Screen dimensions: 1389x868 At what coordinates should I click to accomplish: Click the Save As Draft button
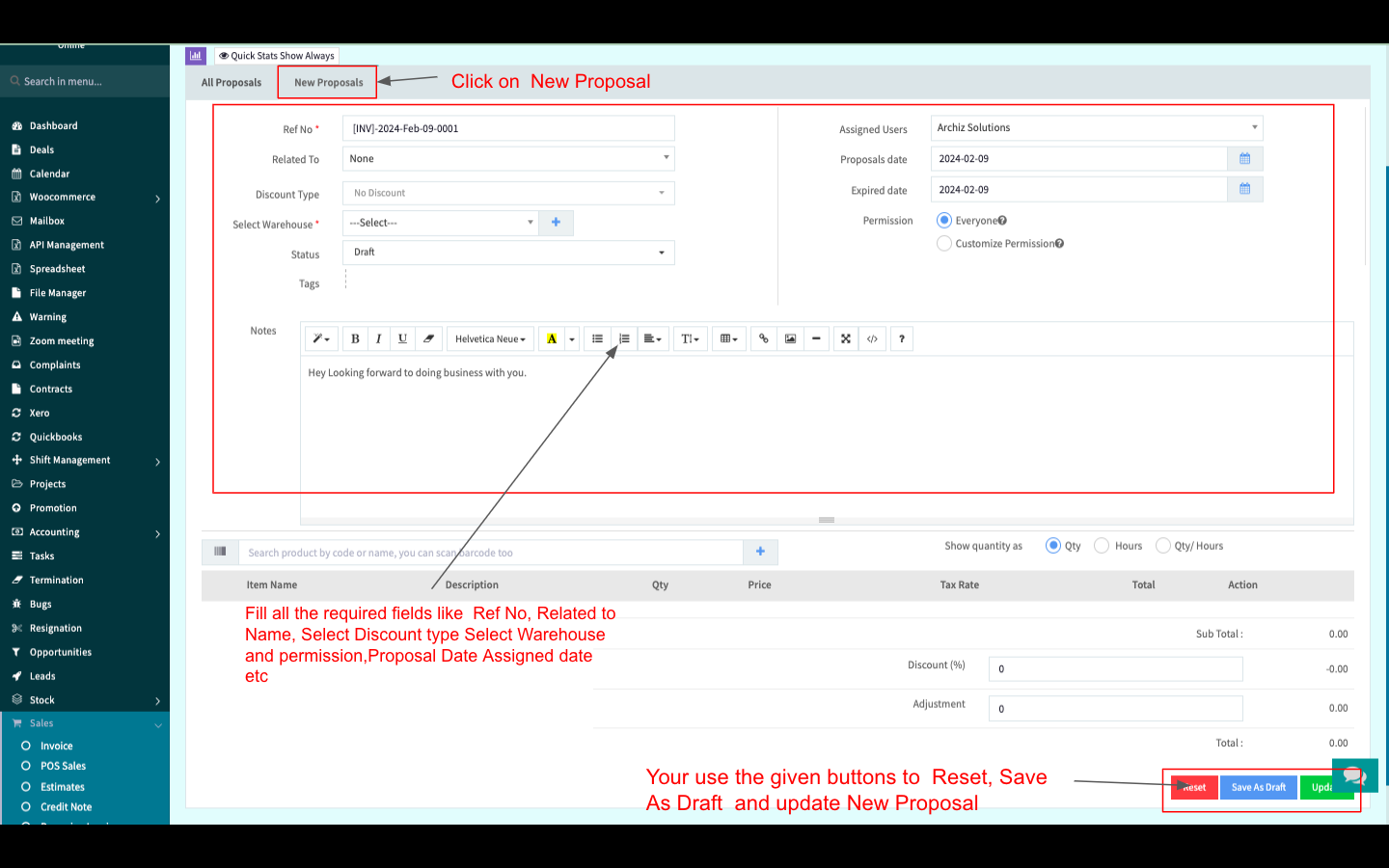1258,787
